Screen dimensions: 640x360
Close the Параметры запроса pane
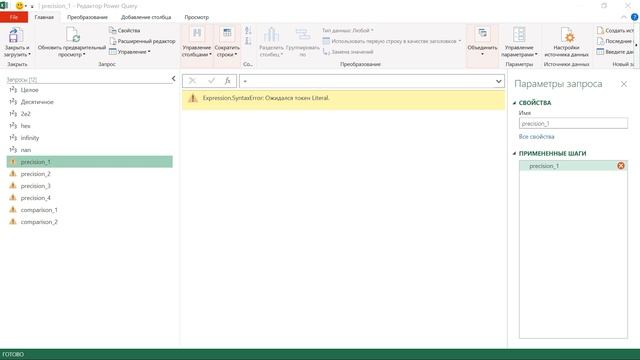(x=624, y=84)
